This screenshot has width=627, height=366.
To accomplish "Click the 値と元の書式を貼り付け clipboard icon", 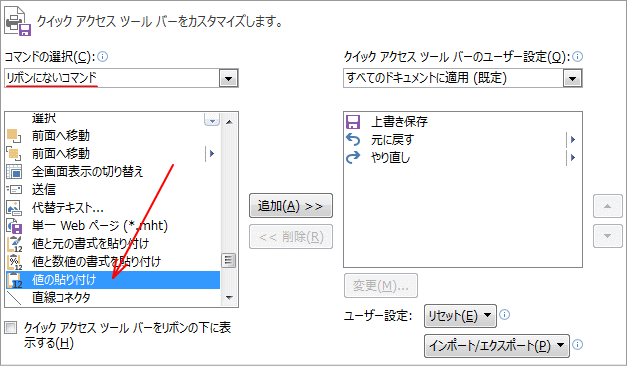I will pos(14,244).
